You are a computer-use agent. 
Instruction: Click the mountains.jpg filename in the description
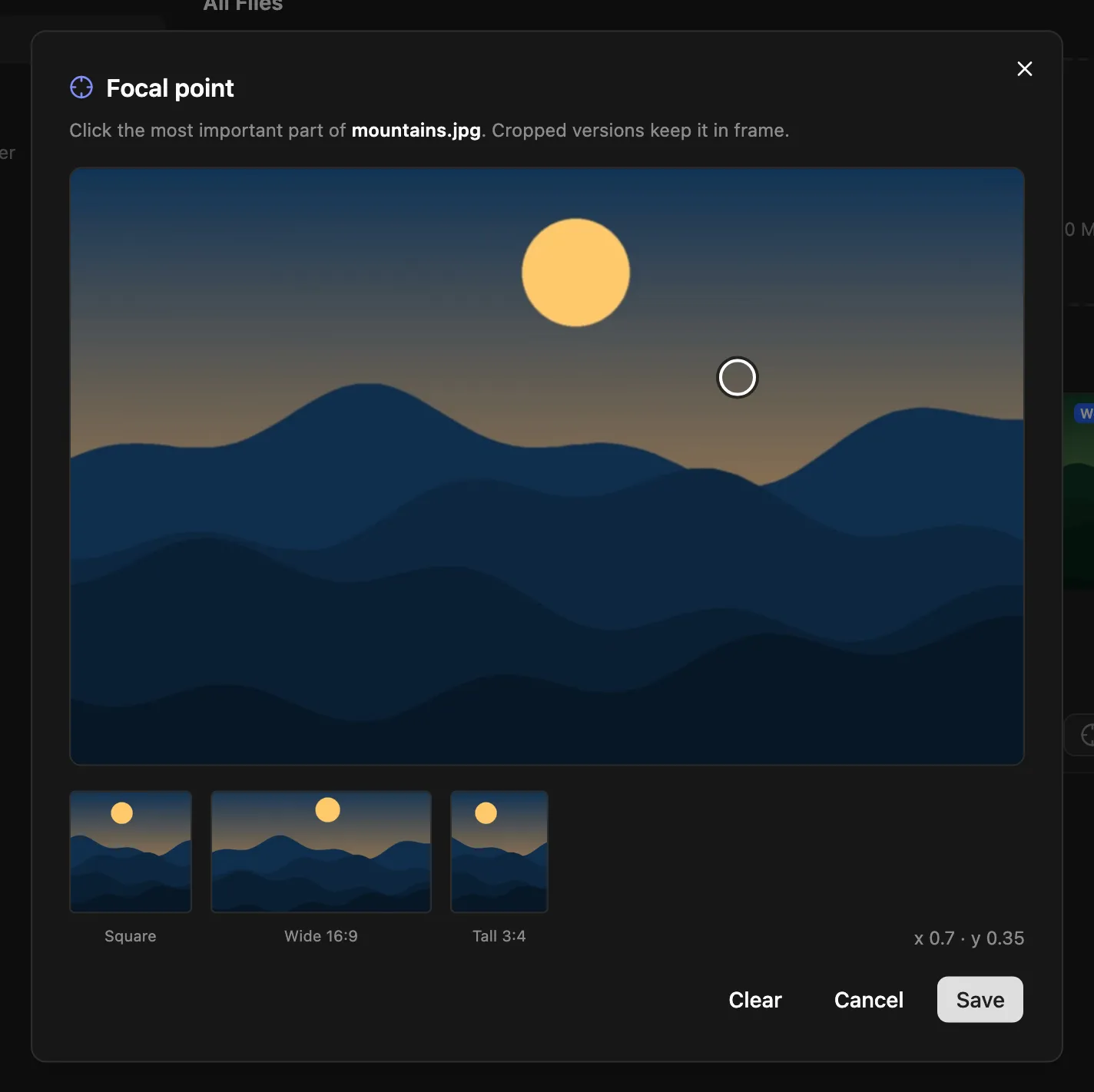click(x=416, y=131)
